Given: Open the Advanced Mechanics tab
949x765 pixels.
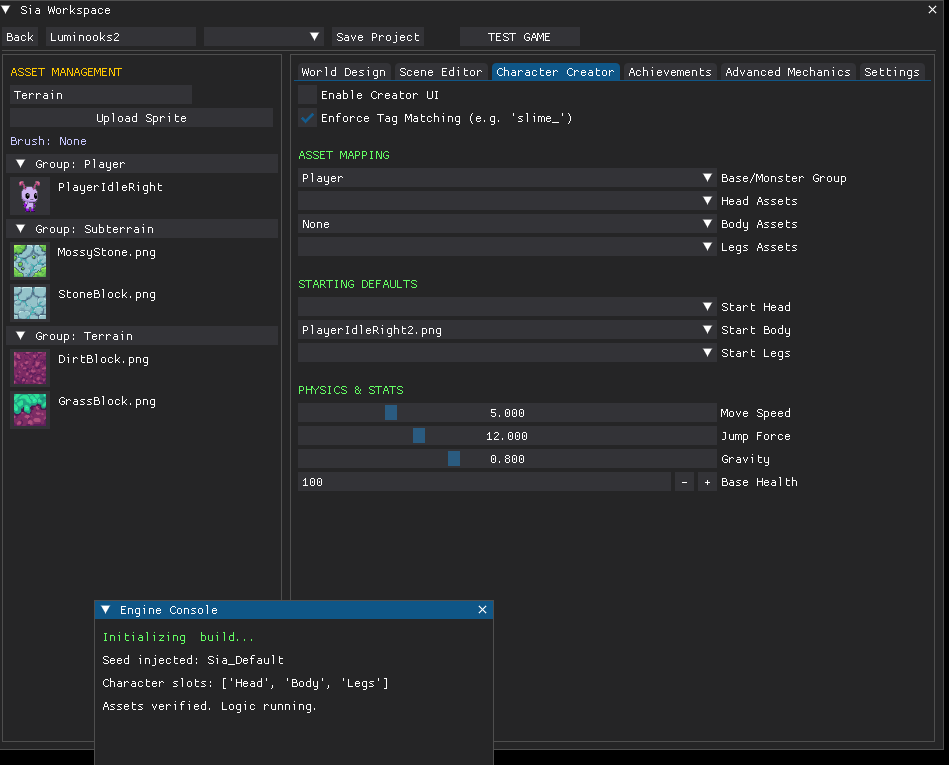Looking at the screenshot, I should [788, 72].
